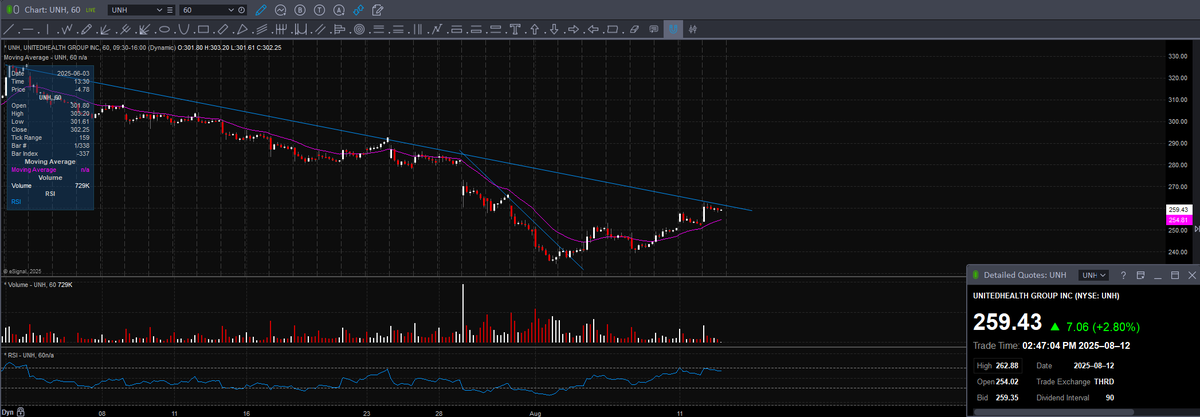Select the ellipse drawing tool

coord(164,29)
